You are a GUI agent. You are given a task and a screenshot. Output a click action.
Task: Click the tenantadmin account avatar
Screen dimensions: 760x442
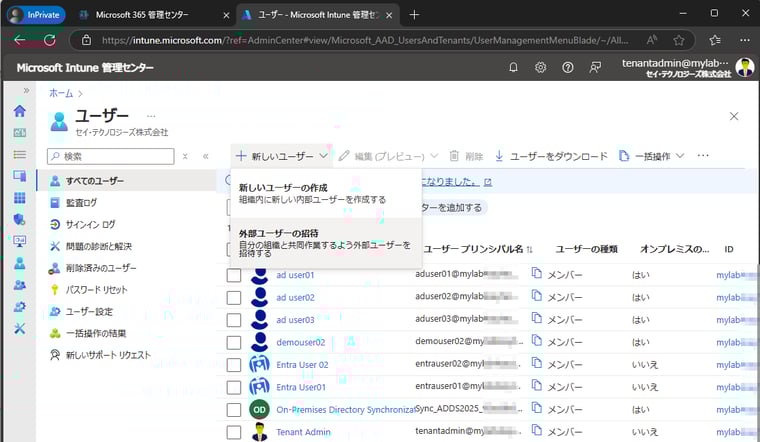point(744,67)
